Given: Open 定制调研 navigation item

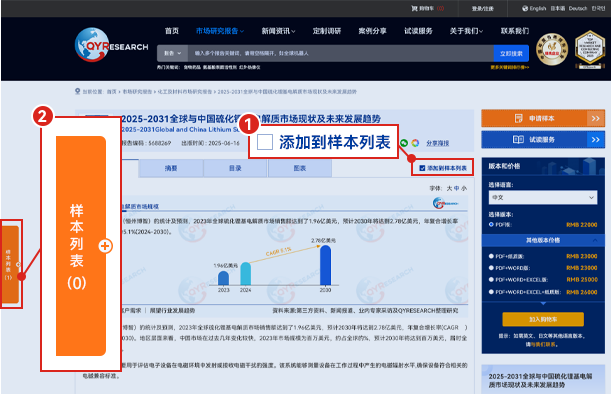Looking at the screenshot, I should click(x=327, y=31).
